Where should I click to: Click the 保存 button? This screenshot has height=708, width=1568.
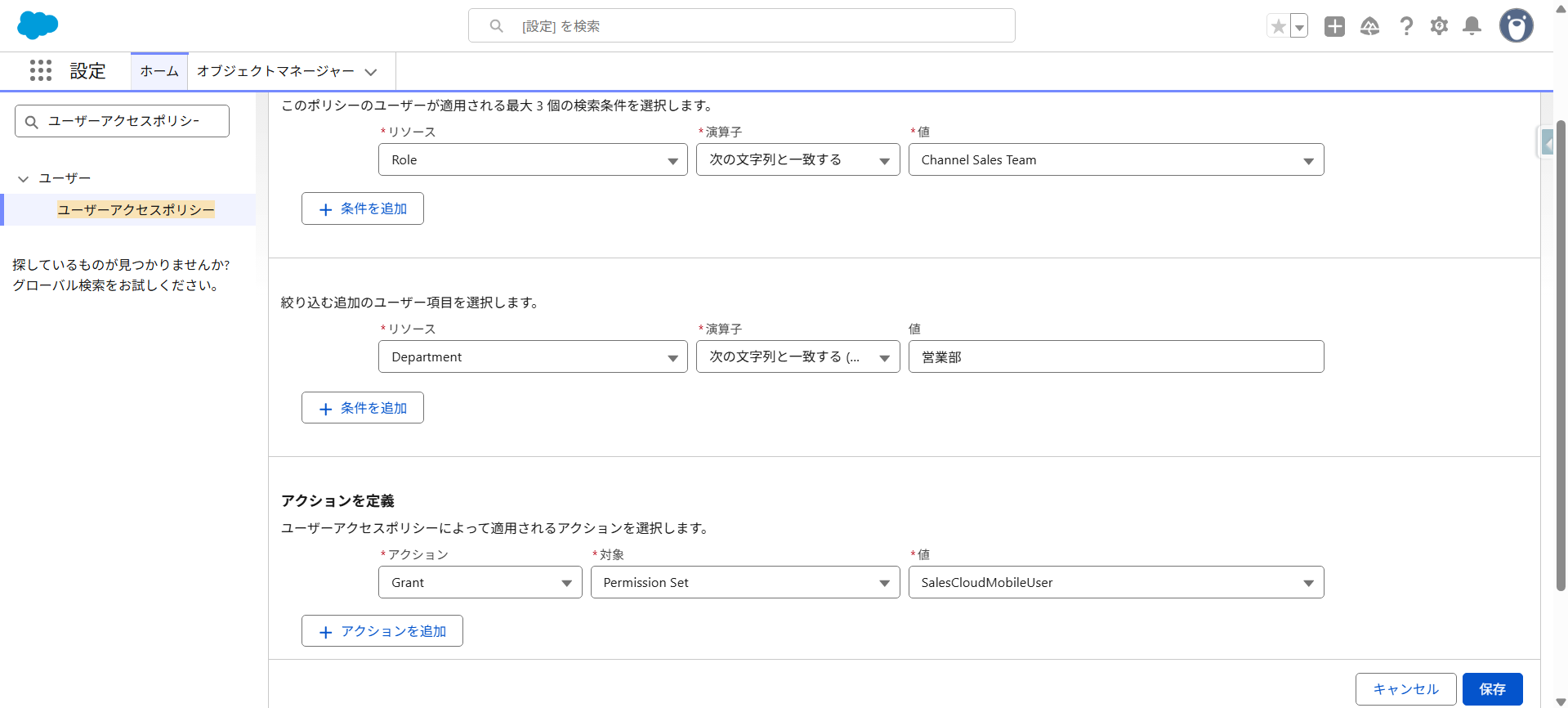(x=1491, y=689)
